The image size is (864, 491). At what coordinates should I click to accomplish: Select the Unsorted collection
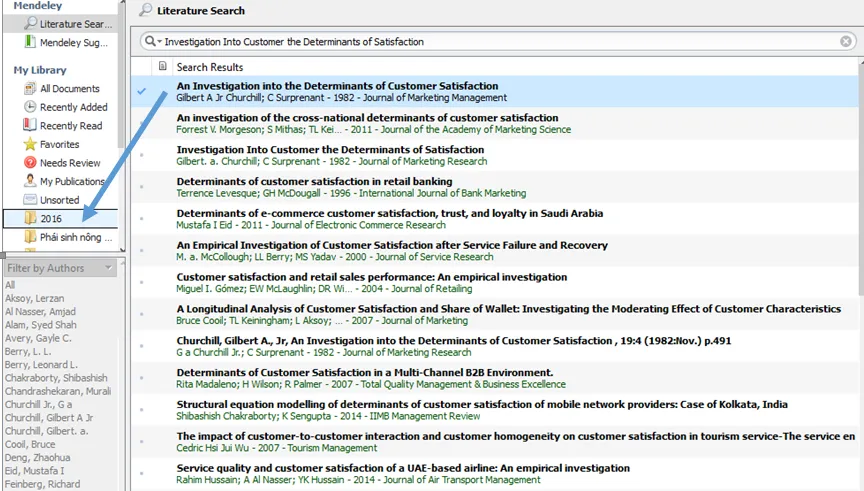coord(61,200)
